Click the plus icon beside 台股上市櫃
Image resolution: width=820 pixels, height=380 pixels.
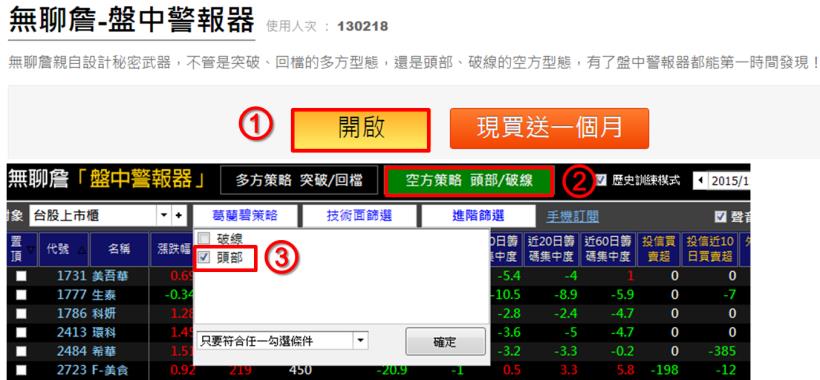tap(178, 215)
